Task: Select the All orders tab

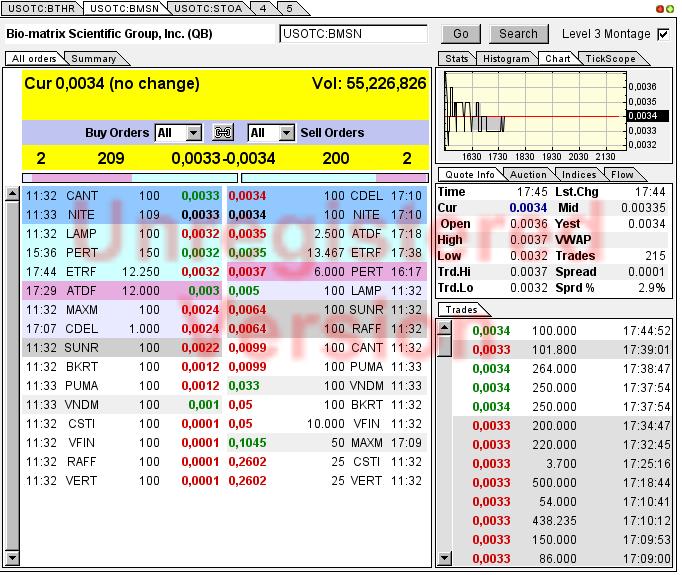Action: [x=34, y=58]
